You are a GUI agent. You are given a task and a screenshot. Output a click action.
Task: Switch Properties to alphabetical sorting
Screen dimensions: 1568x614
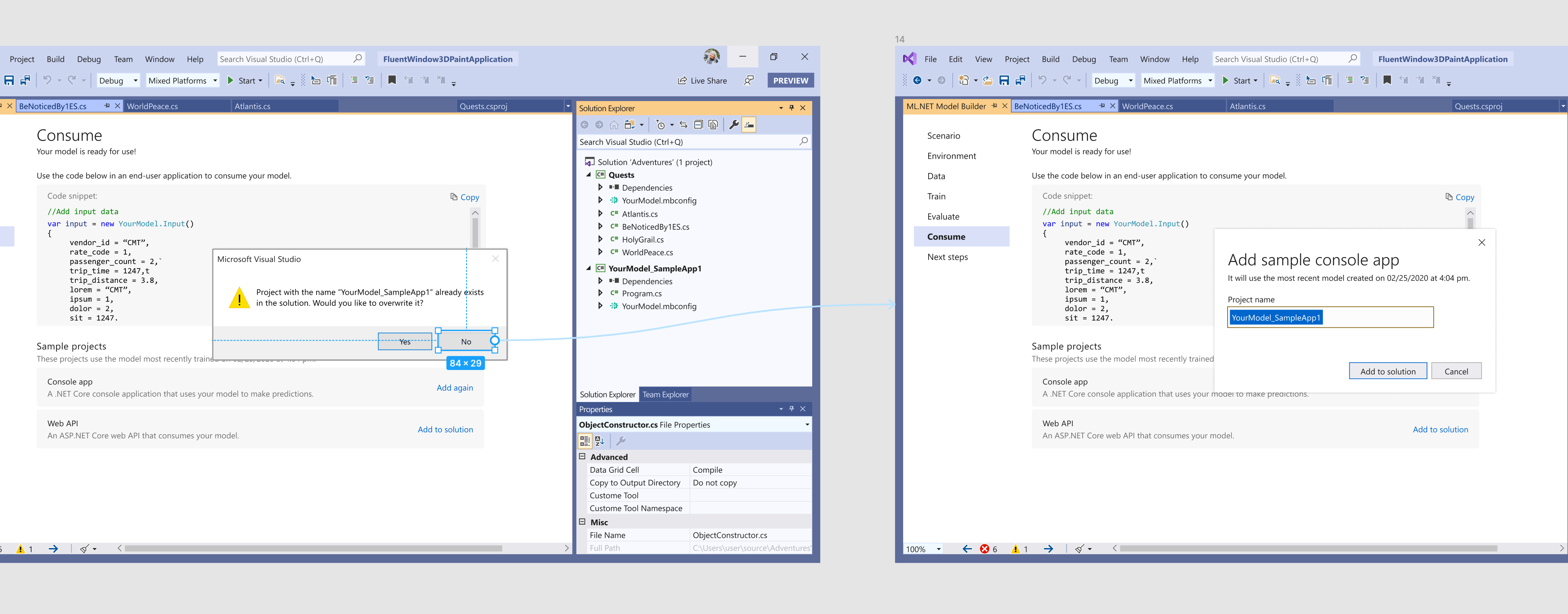coord(600,440)
